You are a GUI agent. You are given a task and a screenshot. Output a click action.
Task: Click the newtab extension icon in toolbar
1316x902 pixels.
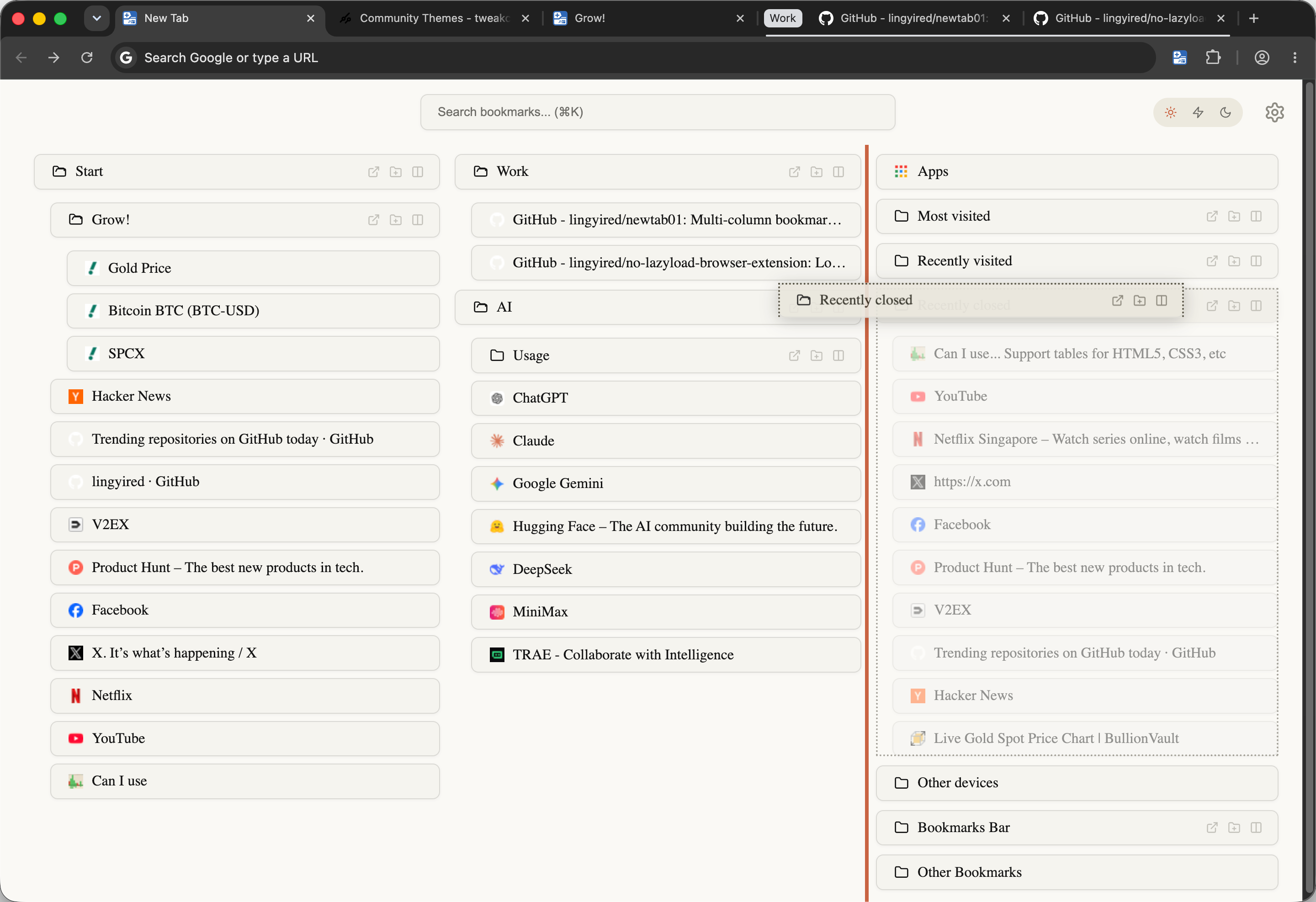coord(1180,57)
